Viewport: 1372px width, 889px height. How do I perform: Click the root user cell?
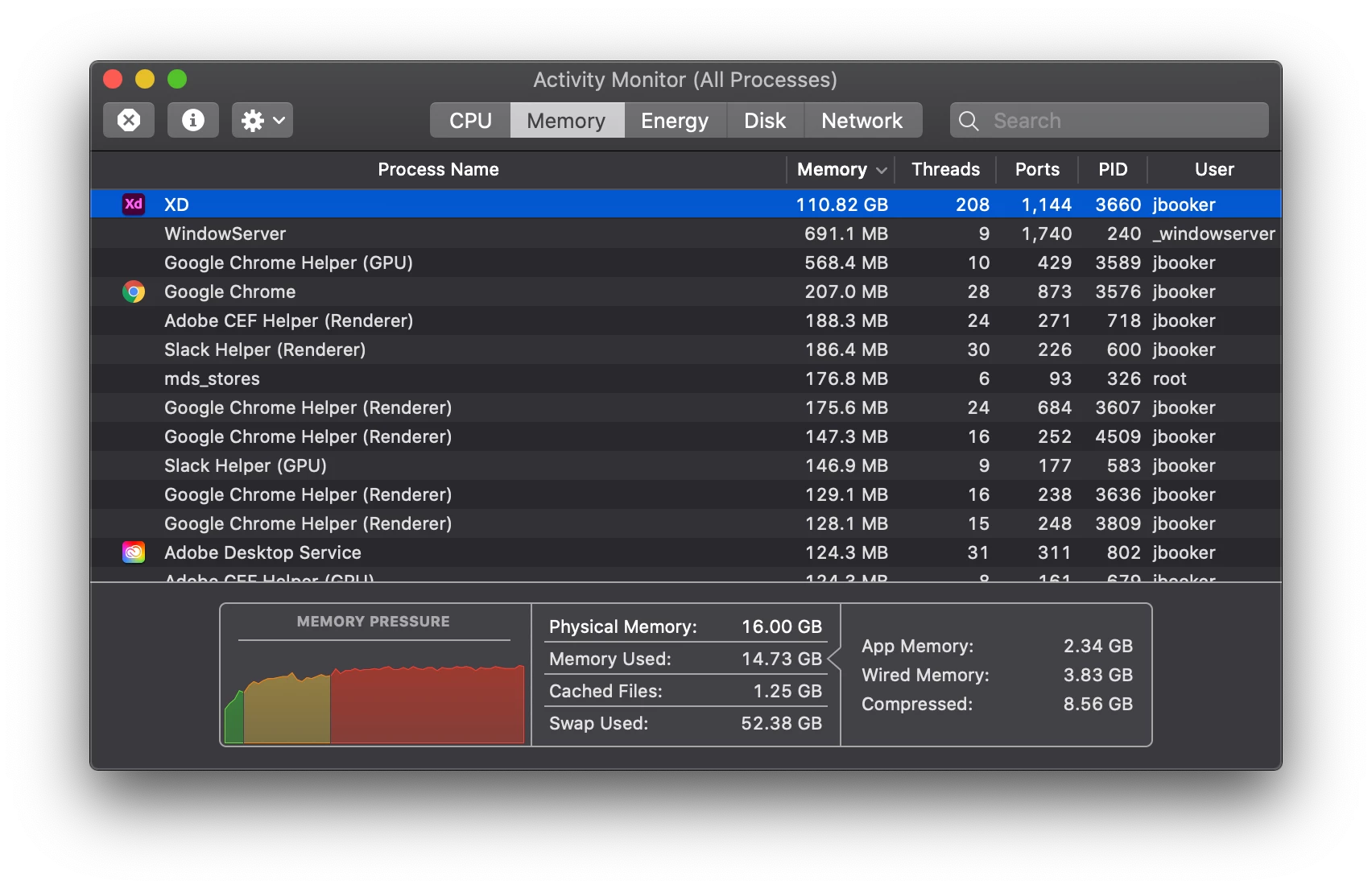tap(1169, 378)
